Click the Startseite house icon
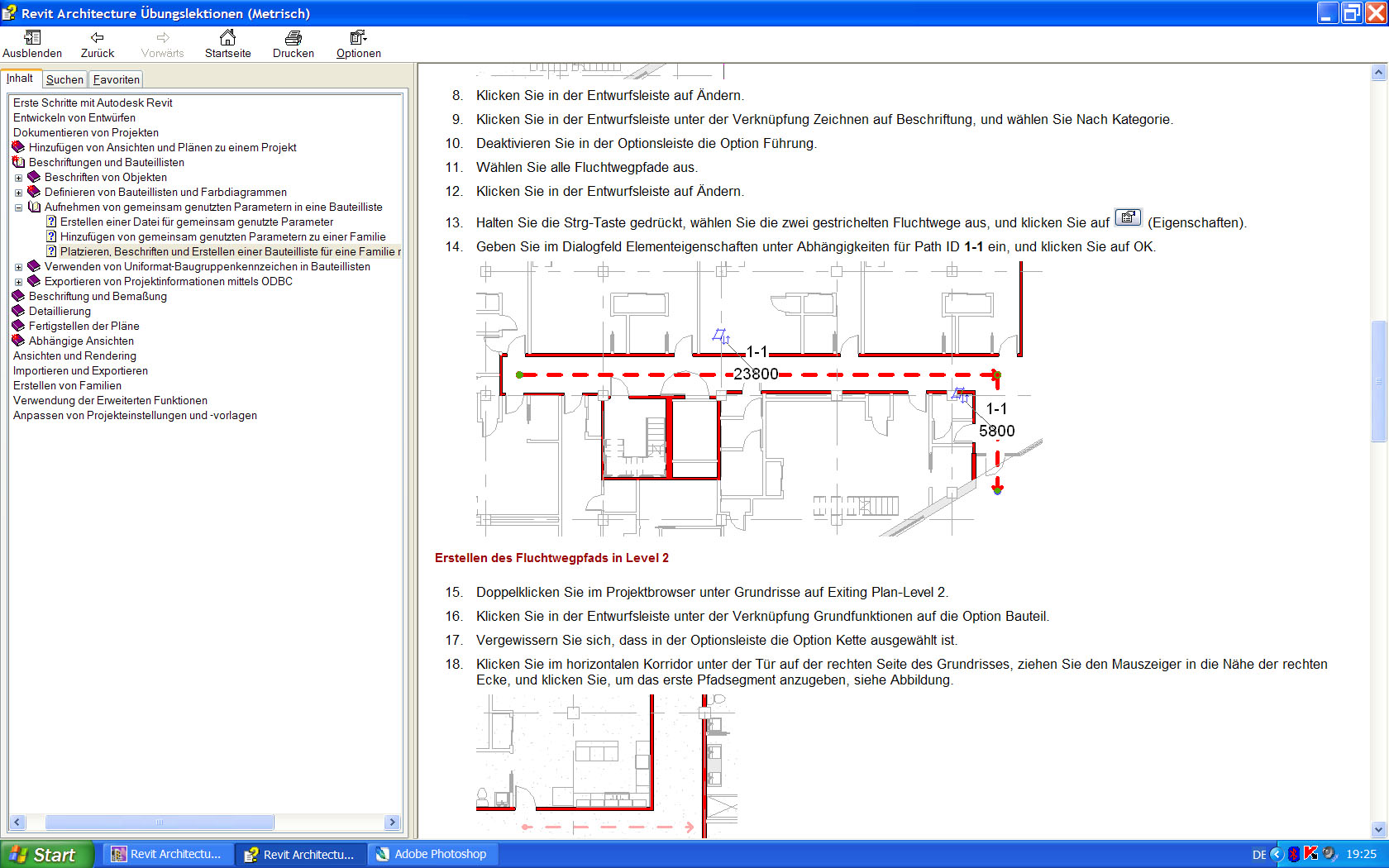1389x868 pixels. 227,37
